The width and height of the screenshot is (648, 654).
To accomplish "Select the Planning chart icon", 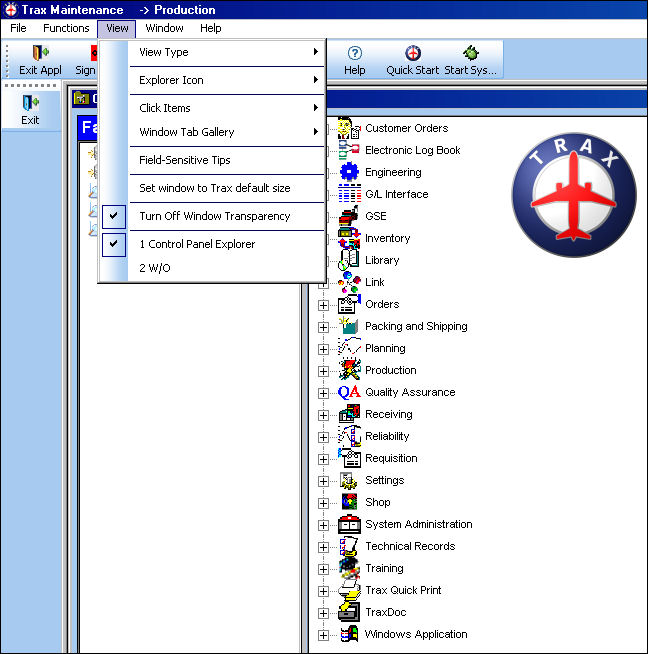I will tap(349, 347).
